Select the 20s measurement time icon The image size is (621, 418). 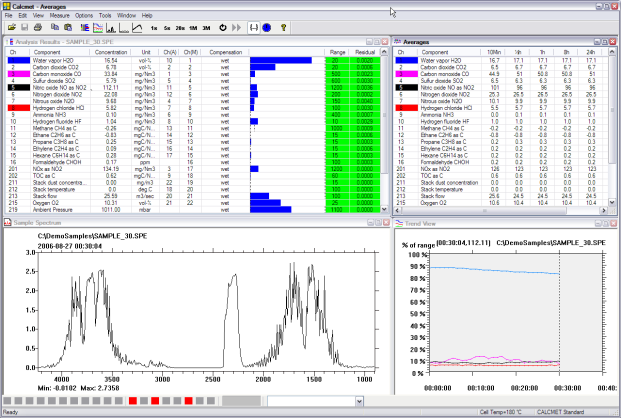coord(180,28)
